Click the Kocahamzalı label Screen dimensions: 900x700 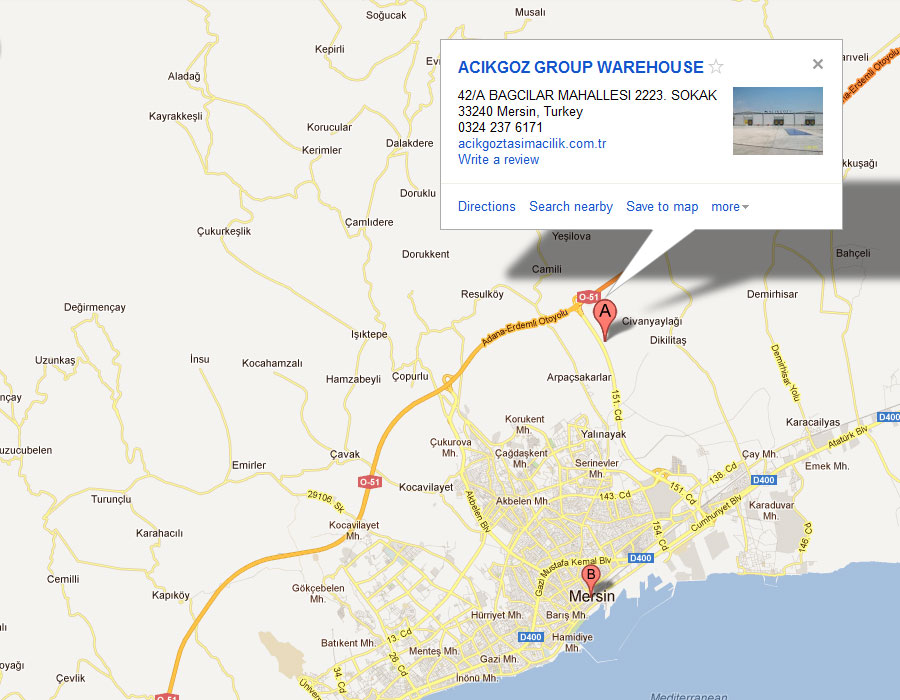coord(272,363)
